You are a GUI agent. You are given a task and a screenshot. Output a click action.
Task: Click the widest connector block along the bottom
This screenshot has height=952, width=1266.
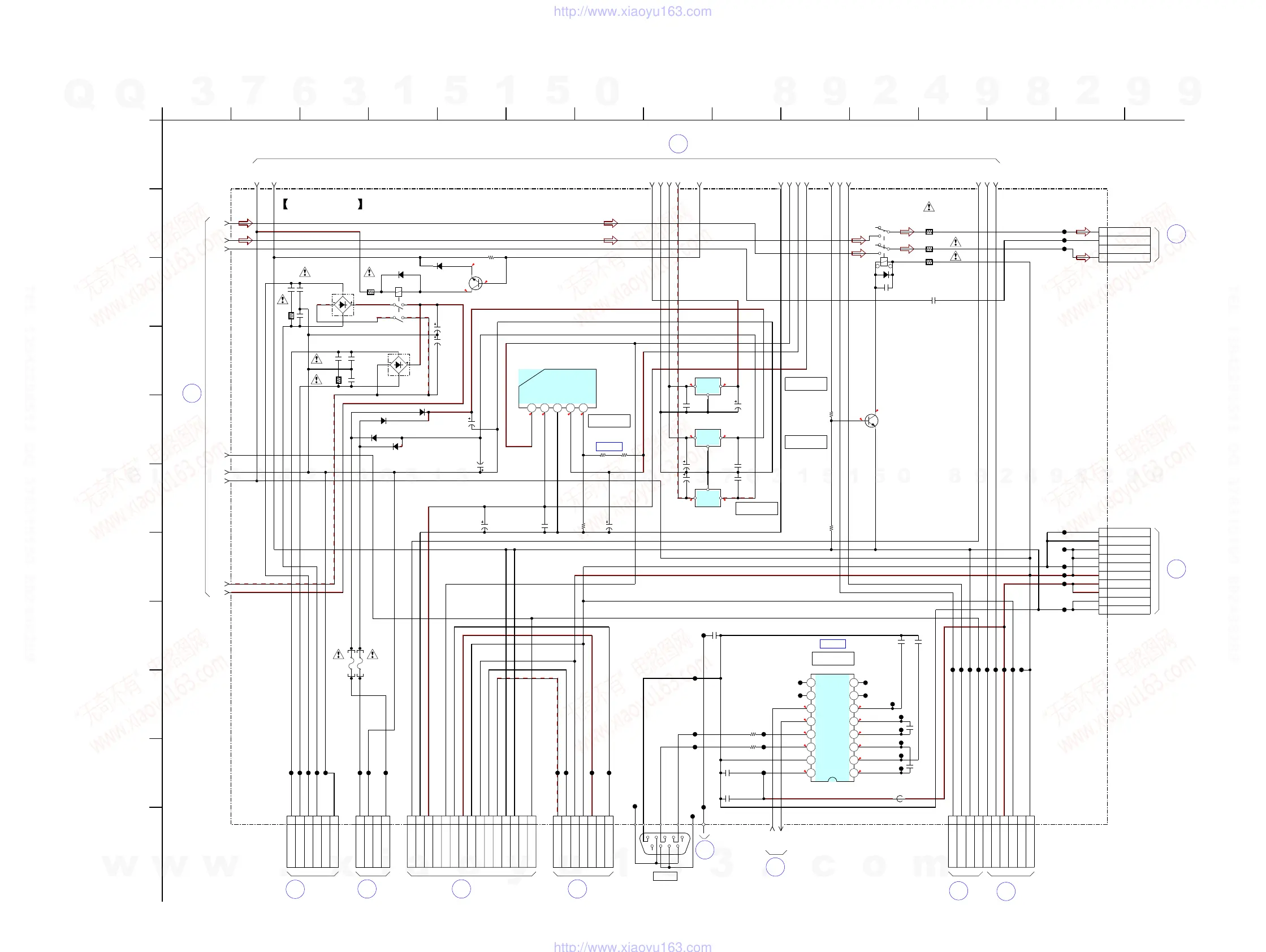pos(472,842)
